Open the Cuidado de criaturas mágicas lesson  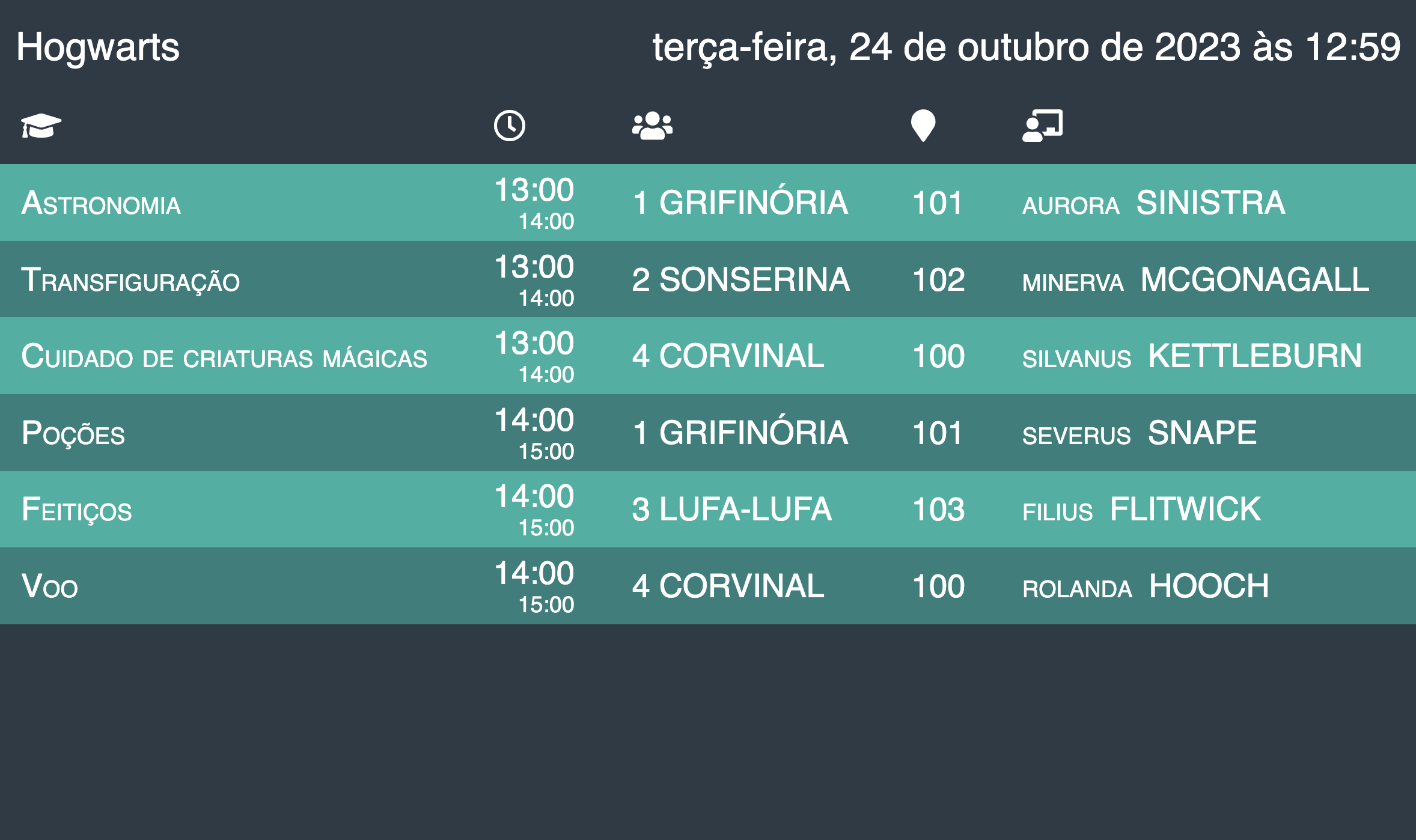(224, 356)
